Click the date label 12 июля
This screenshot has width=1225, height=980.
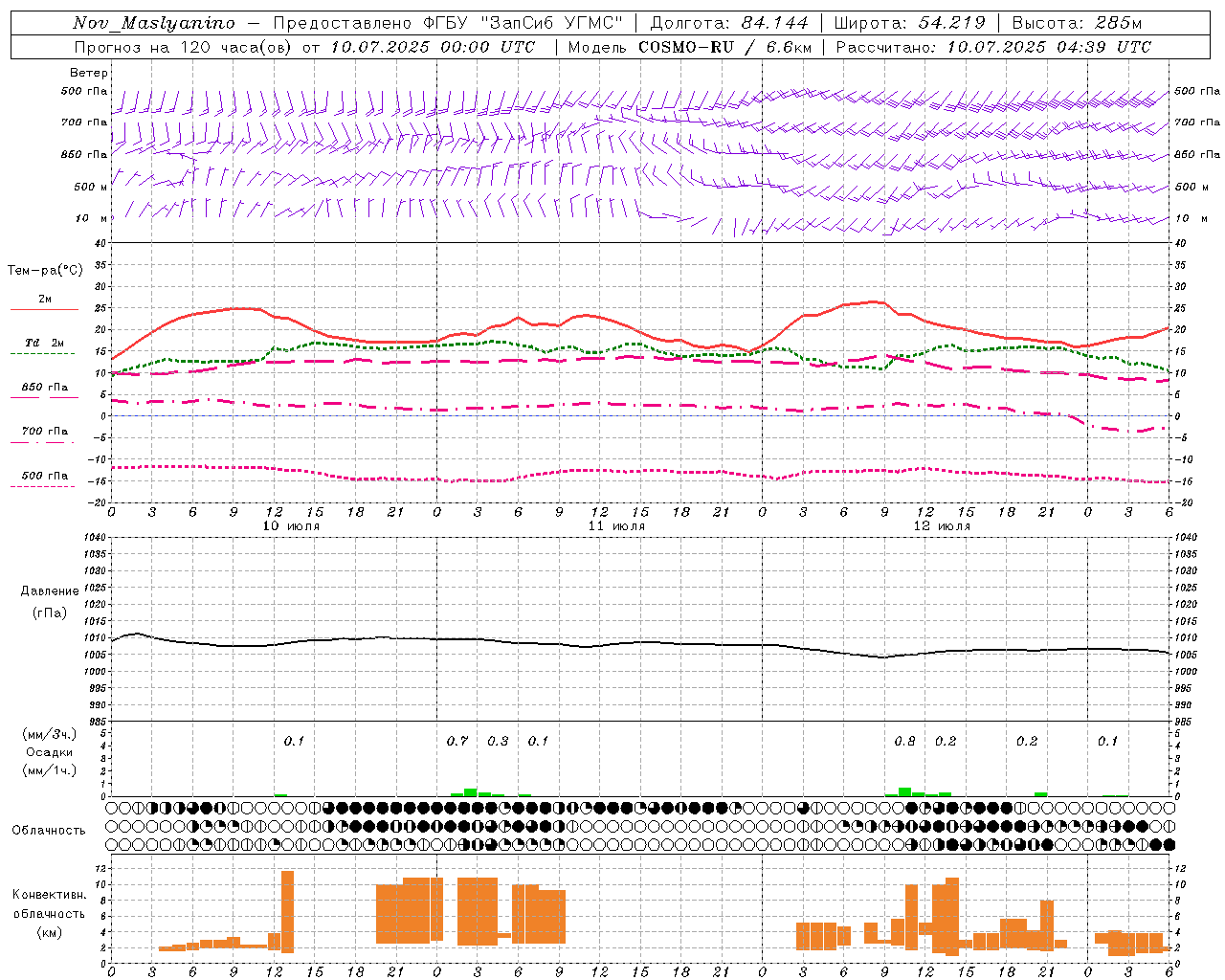tap(943, 525)
